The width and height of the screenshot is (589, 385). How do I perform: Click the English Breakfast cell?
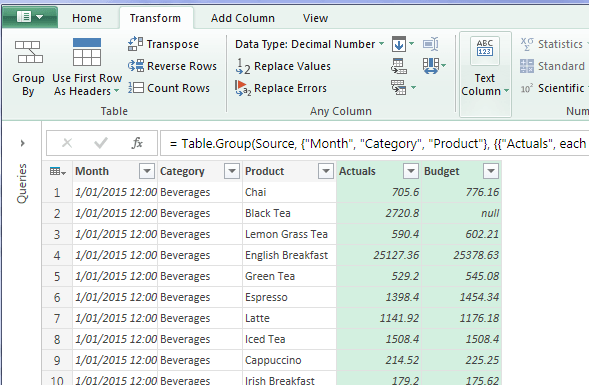pyautogui.click(x=289, y=255)
